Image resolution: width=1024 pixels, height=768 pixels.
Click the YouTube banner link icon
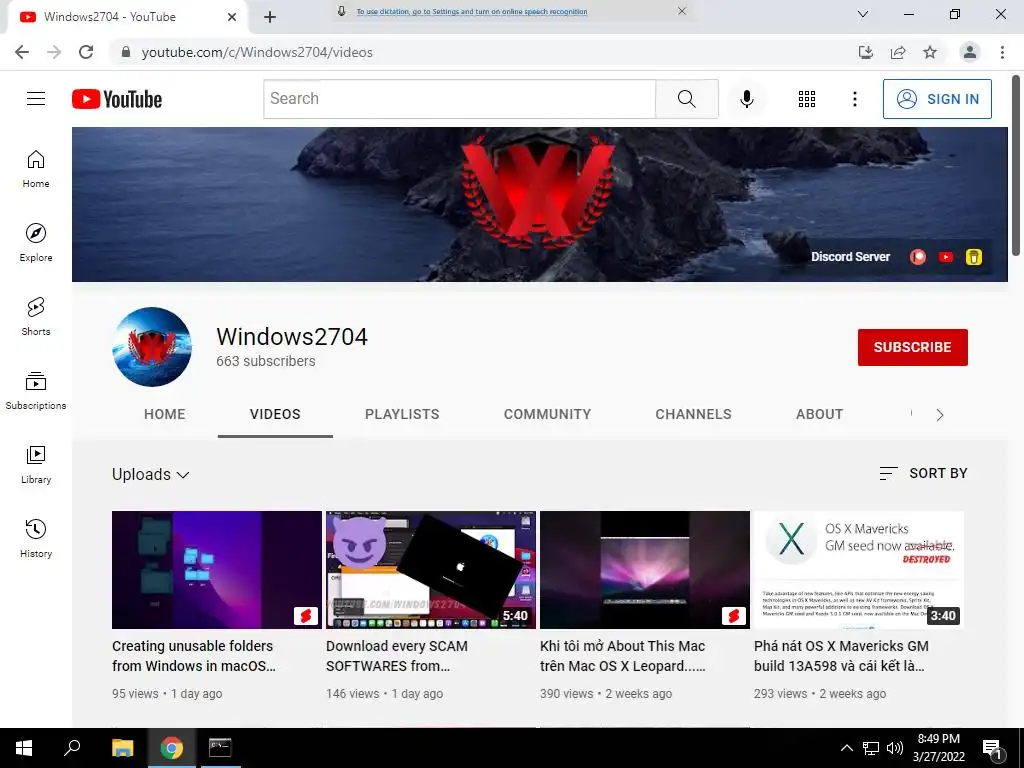946,257
